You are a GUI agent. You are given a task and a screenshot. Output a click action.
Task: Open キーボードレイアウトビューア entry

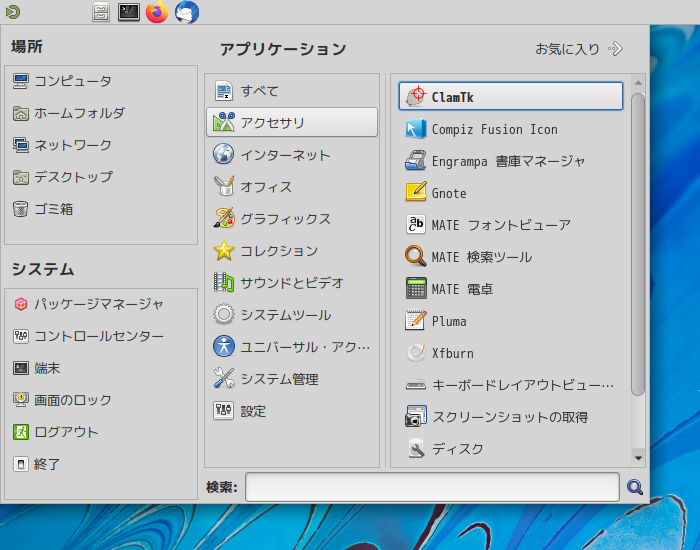pyautogui.click(x=511, y=385)
